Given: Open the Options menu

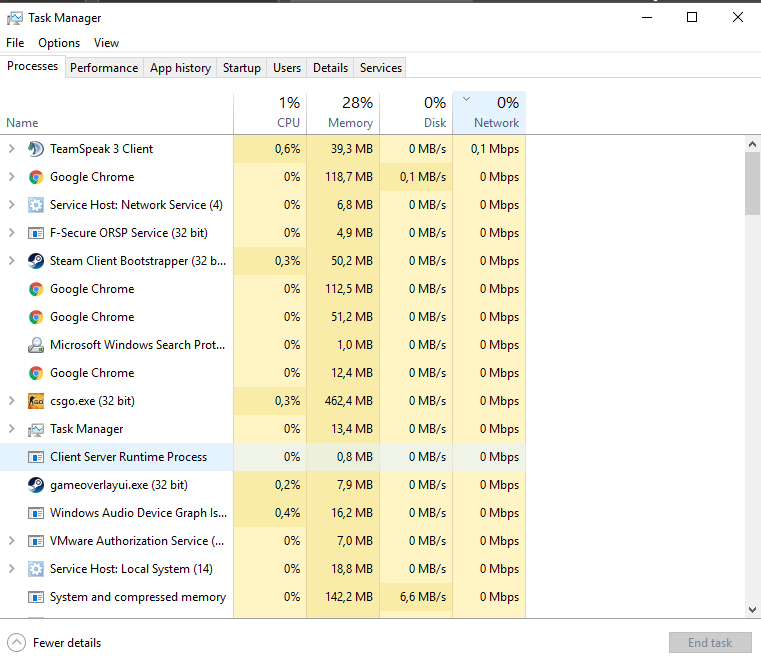Looking at the screenshot, I should 59,43.
